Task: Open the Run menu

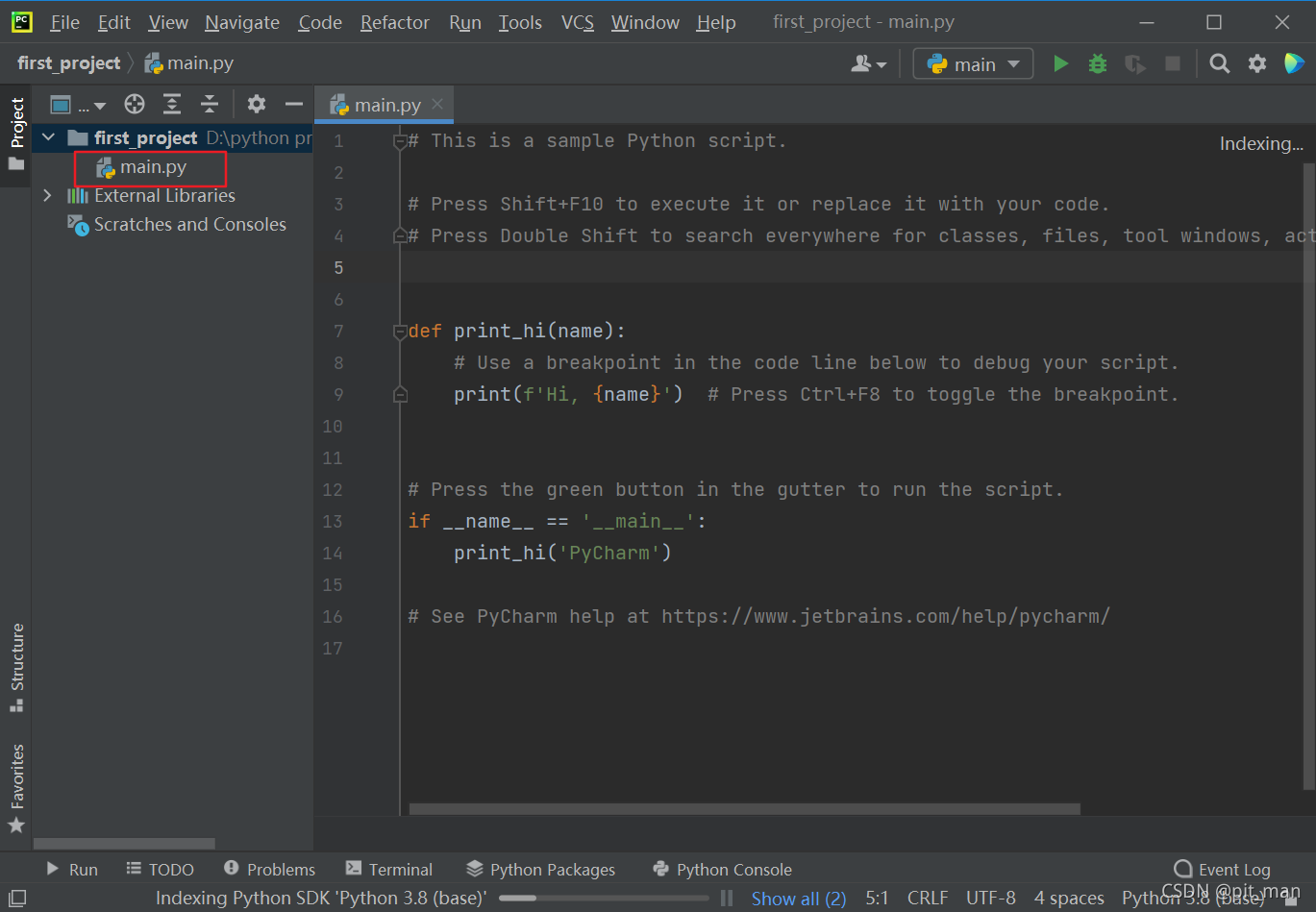Action: click(465, 22)
